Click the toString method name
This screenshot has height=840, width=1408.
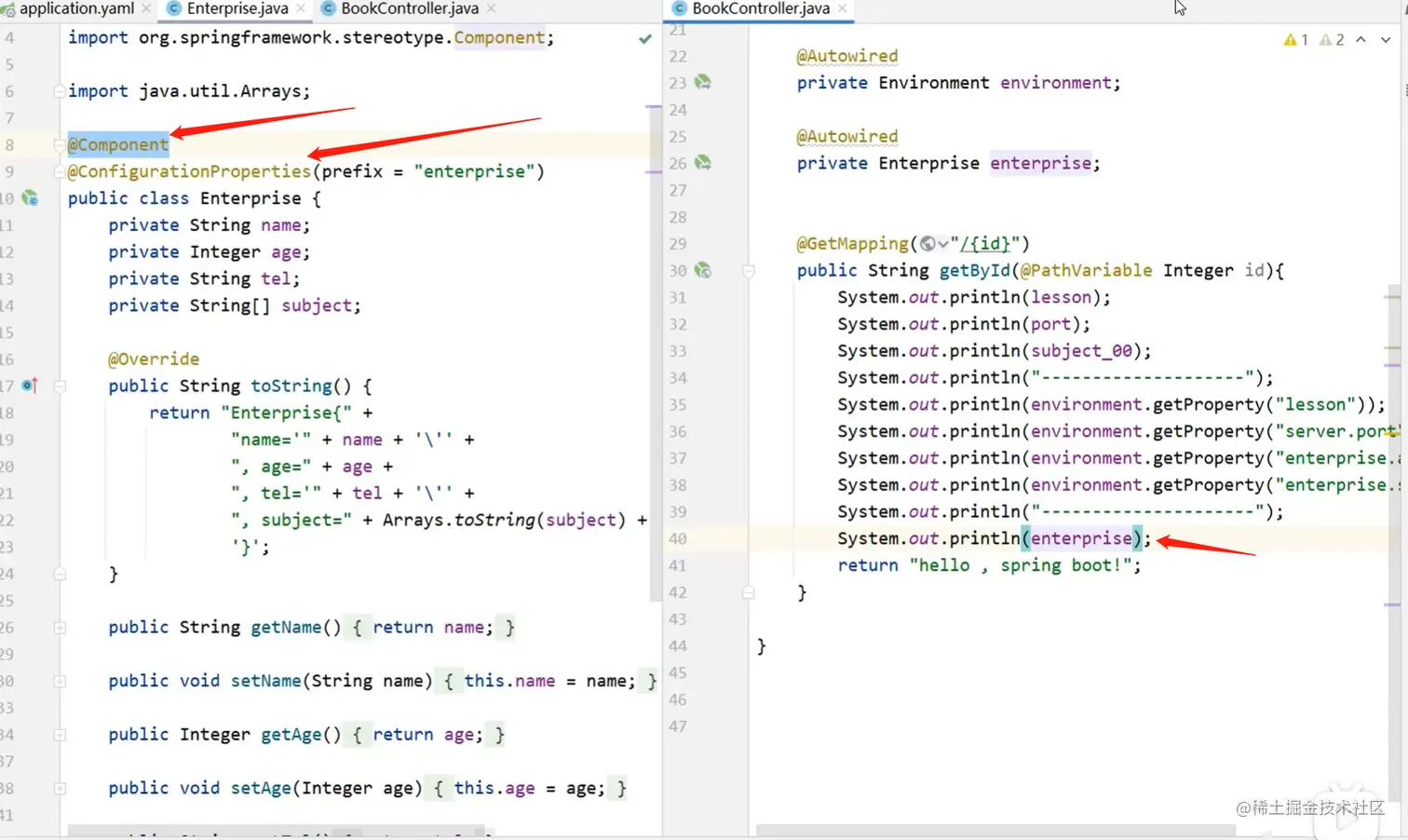pos(291,386)
